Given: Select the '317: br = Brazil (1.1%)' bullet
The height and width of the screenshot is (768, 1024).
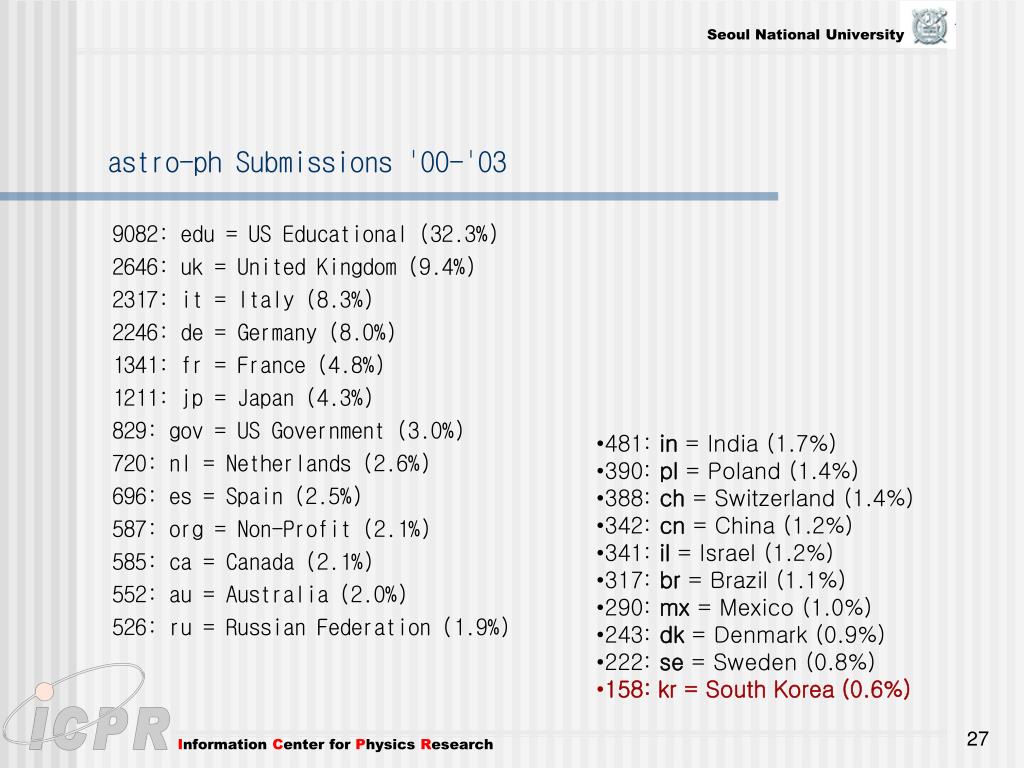Looking at the screenshot, I should (721, 581).
